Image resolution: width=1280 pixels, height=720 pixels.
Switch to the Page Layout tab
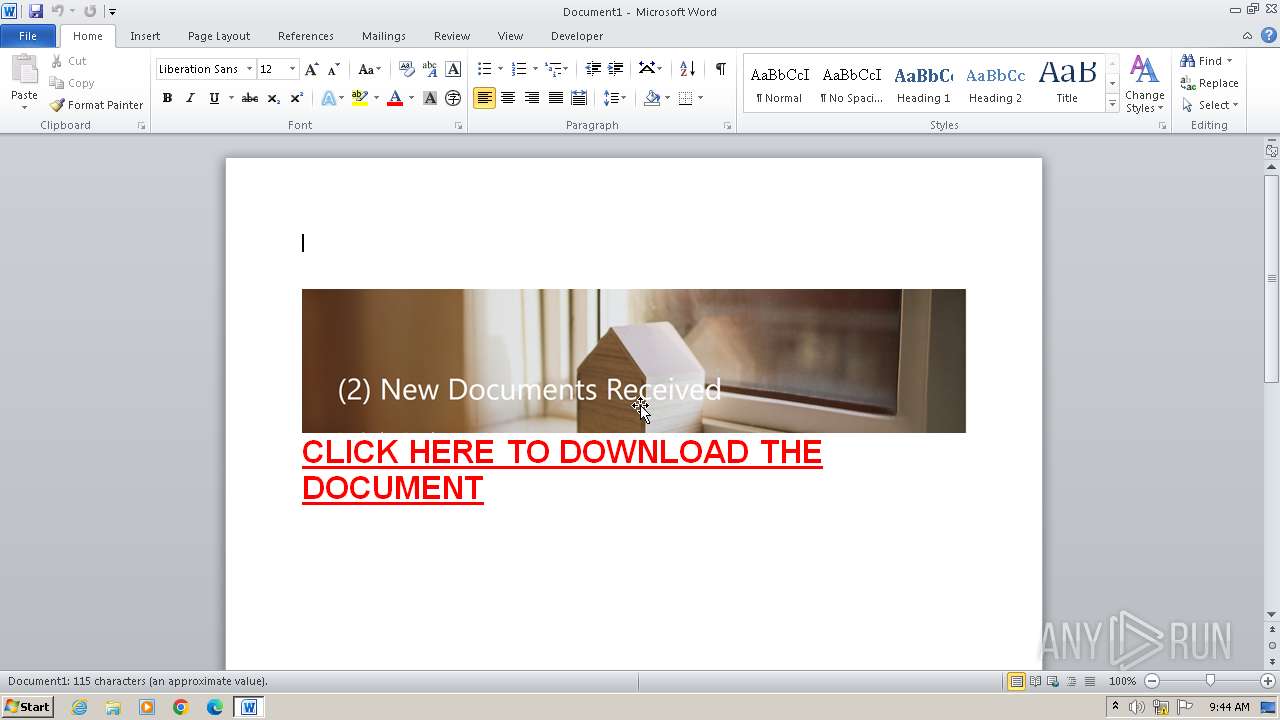click(219, 36)
